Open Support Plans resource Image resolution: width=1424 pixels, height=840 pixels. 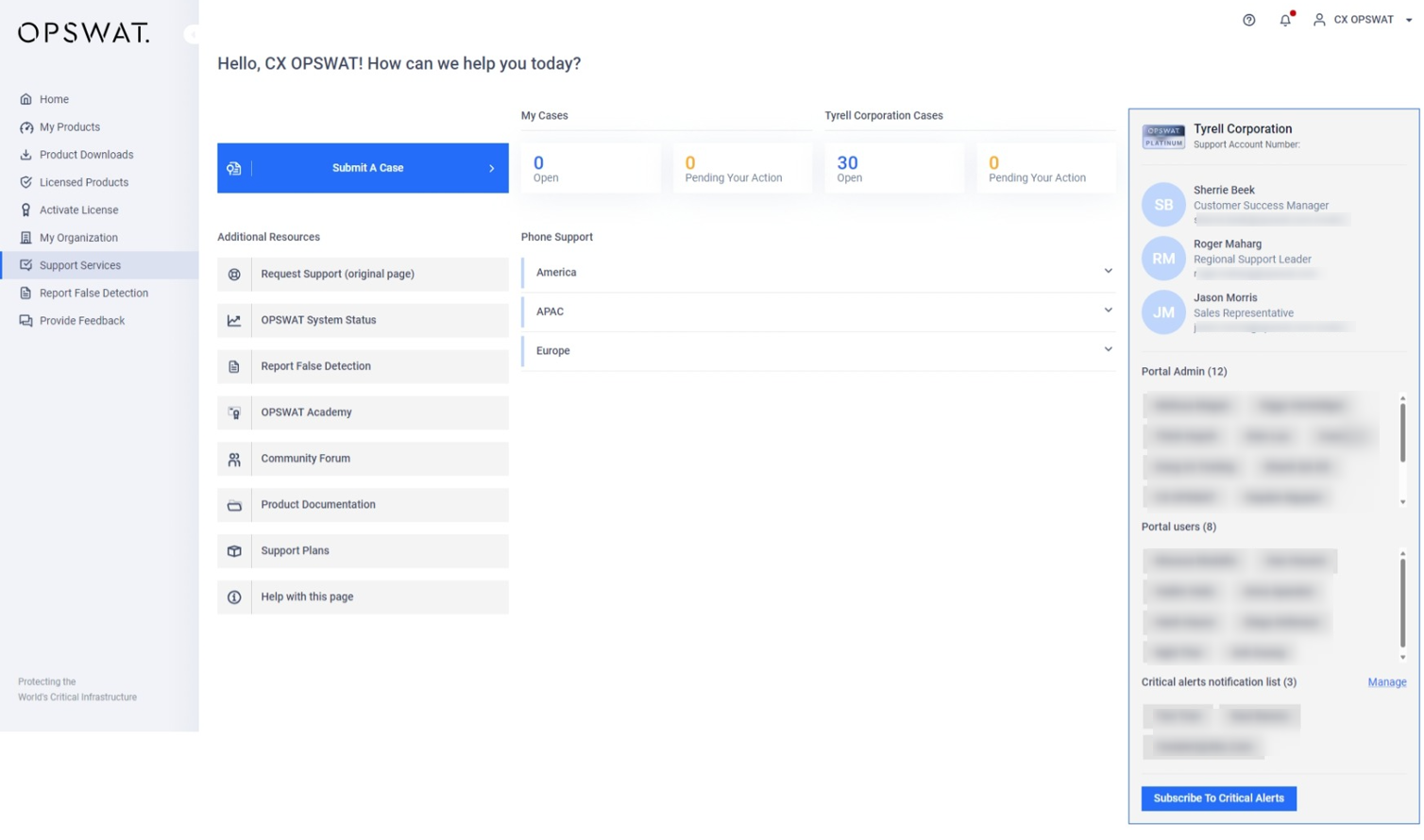click(363, 551)
